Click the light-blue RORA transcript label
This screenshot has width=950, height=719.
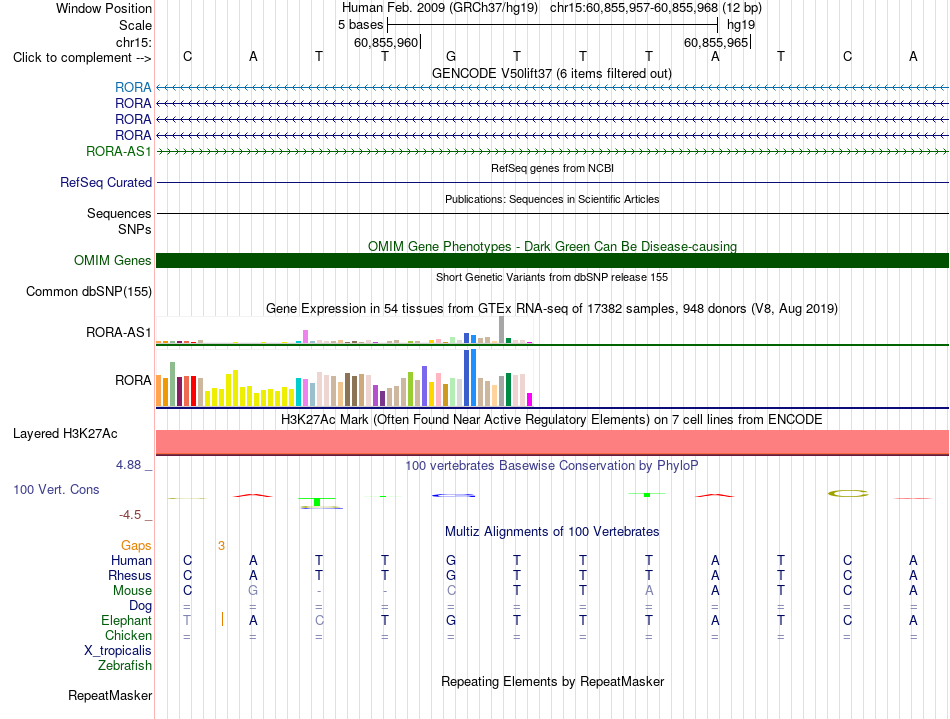pos(133,87)
